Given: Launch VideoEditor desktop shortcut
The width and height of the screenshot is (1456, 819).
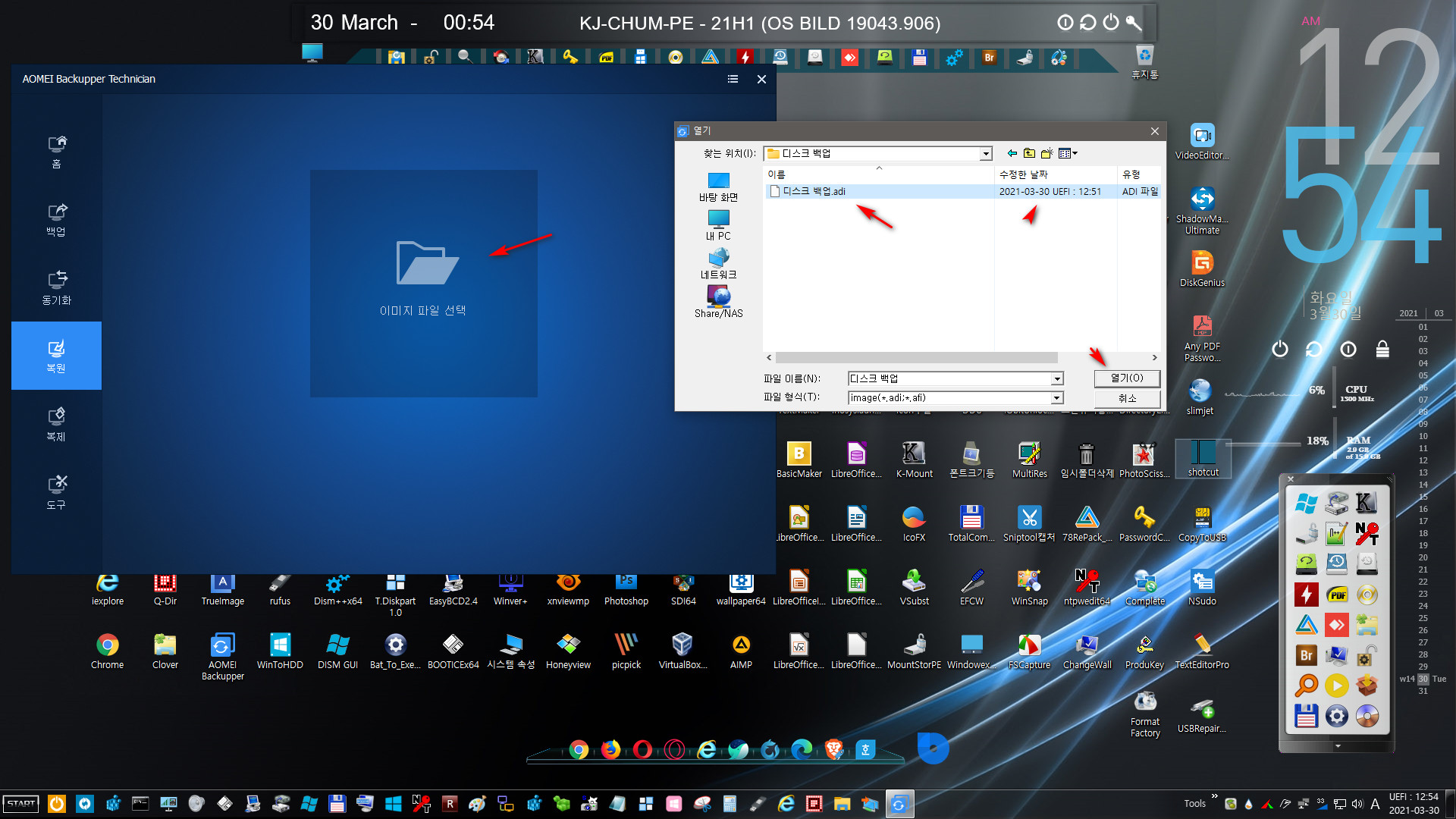Looking at the screenshot, I should coord(1202,142).
